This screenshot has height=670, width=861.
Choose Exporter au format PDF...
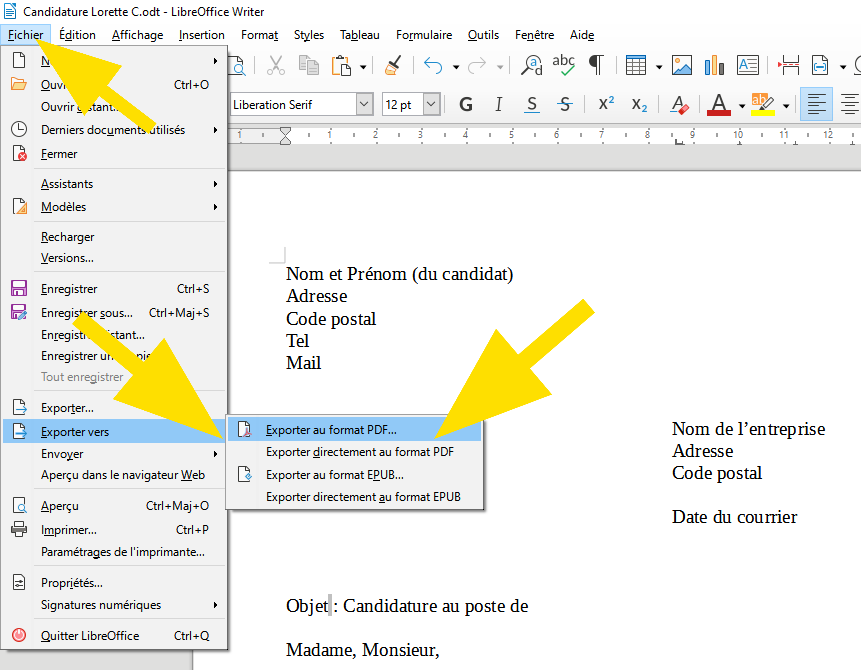[x=355, y=429]
